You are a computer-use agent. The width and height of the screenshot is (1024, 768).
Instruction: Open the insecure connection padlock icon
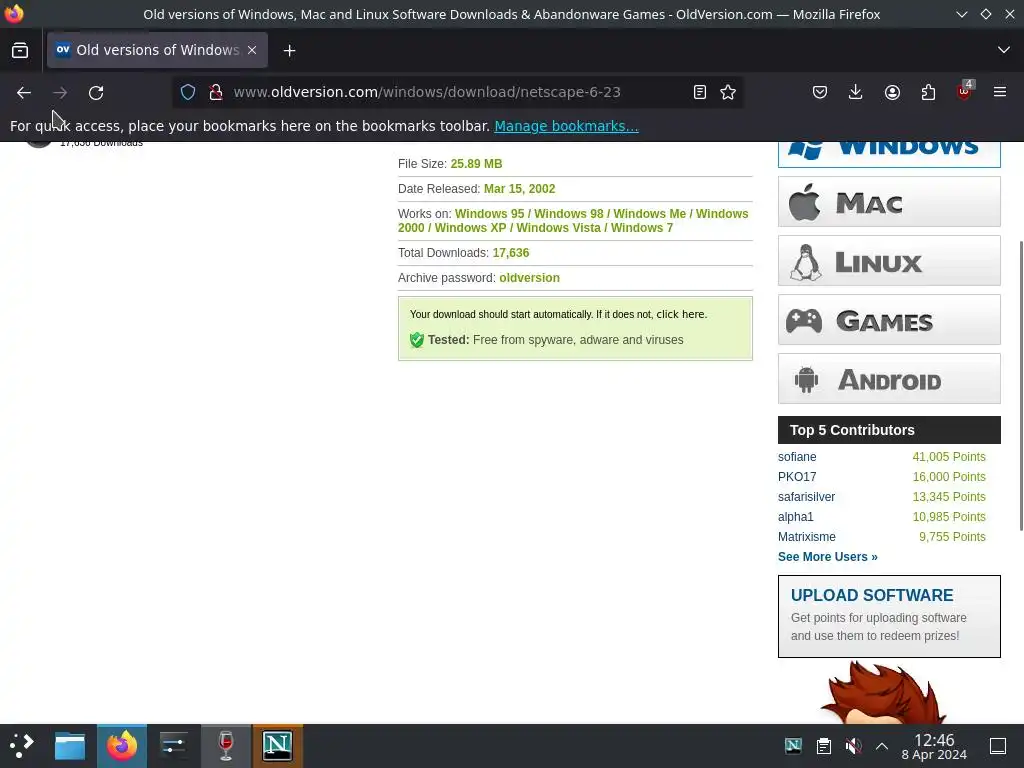216,92
